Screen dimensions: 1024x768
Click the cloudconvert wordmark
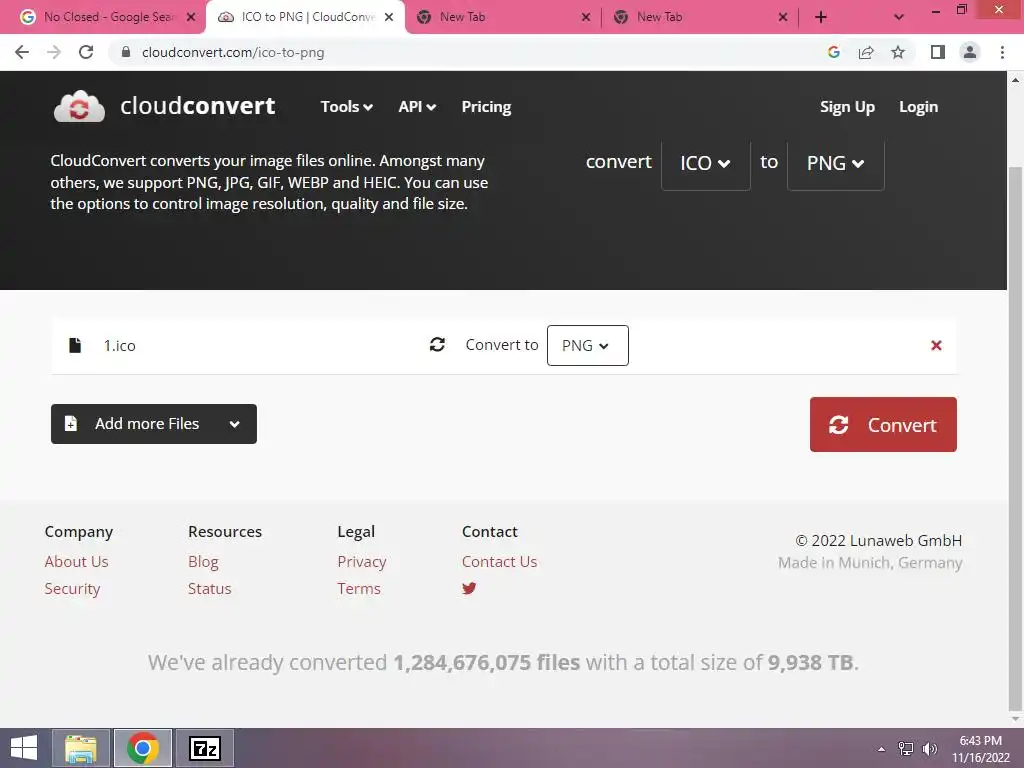coord(198,106)
